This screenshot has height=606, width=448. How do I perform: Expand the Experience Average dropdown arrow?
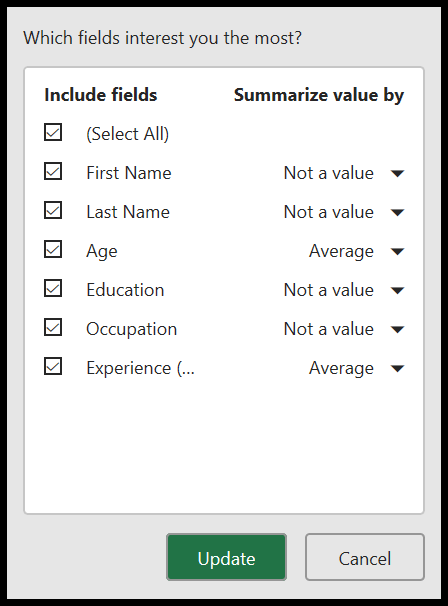[x=397, y=369]
